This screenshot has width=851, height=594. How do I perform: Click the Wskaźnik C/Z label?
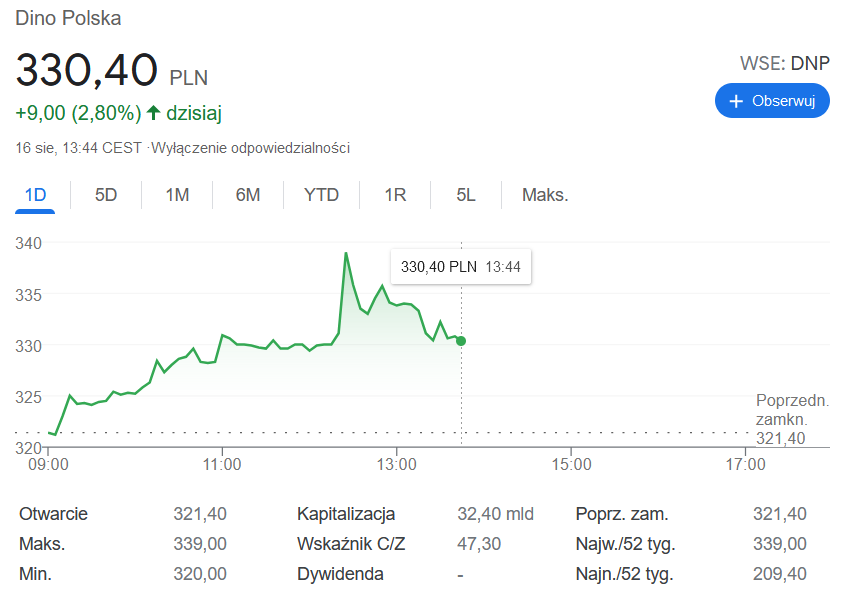pos(351,544)
